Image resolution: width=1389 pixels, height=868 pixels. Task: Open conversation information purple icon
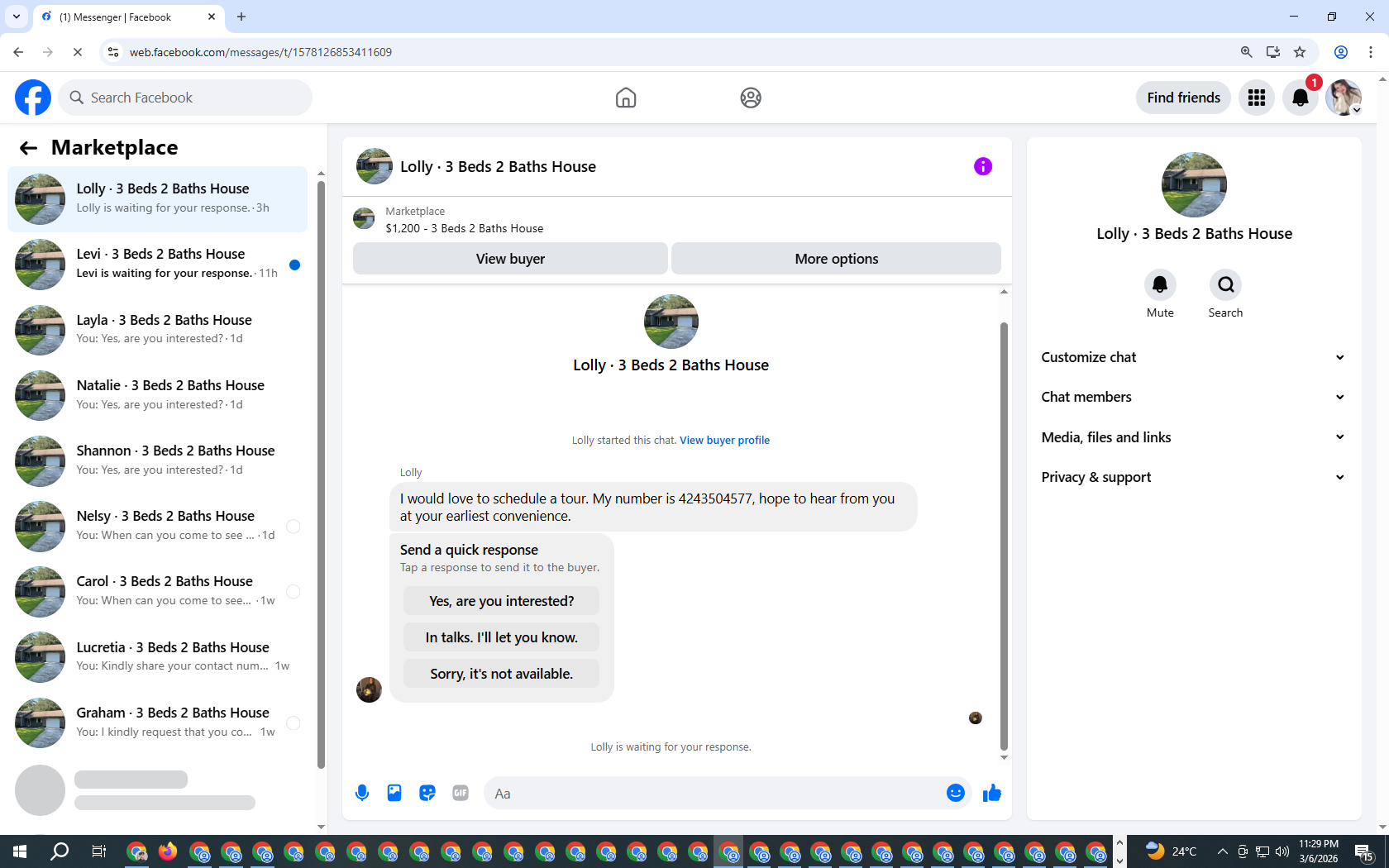point(983,166)
